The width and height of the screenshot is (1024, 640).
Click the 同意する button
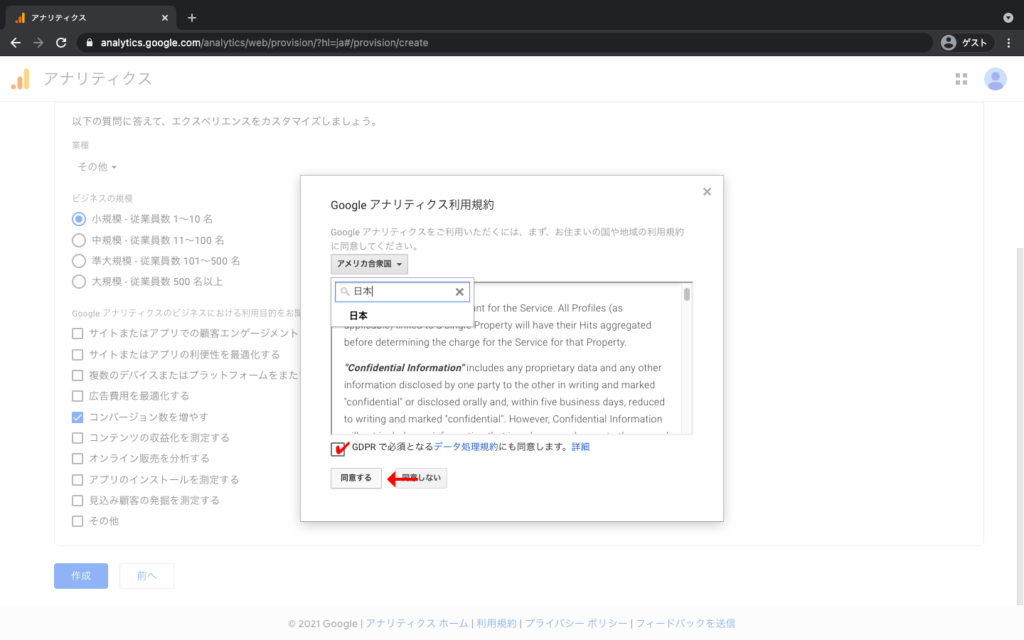[356, 478]
